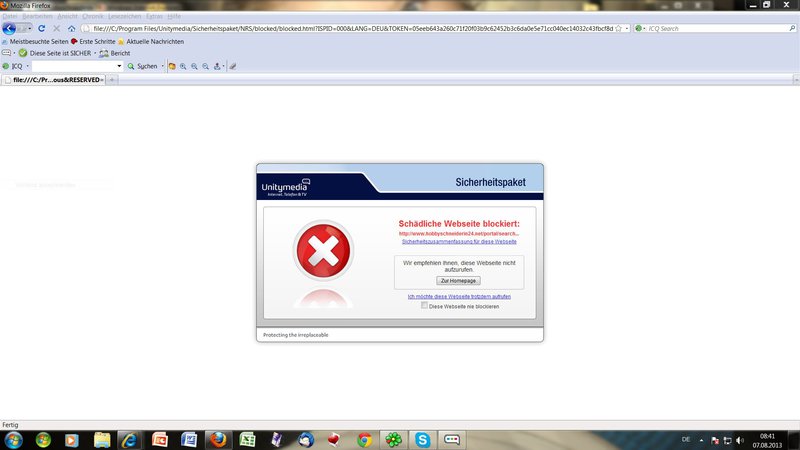This screenshot has height=450, width=800.
Task: Select the file:///C:/Pr... browser tab
Action: [53, 80]
